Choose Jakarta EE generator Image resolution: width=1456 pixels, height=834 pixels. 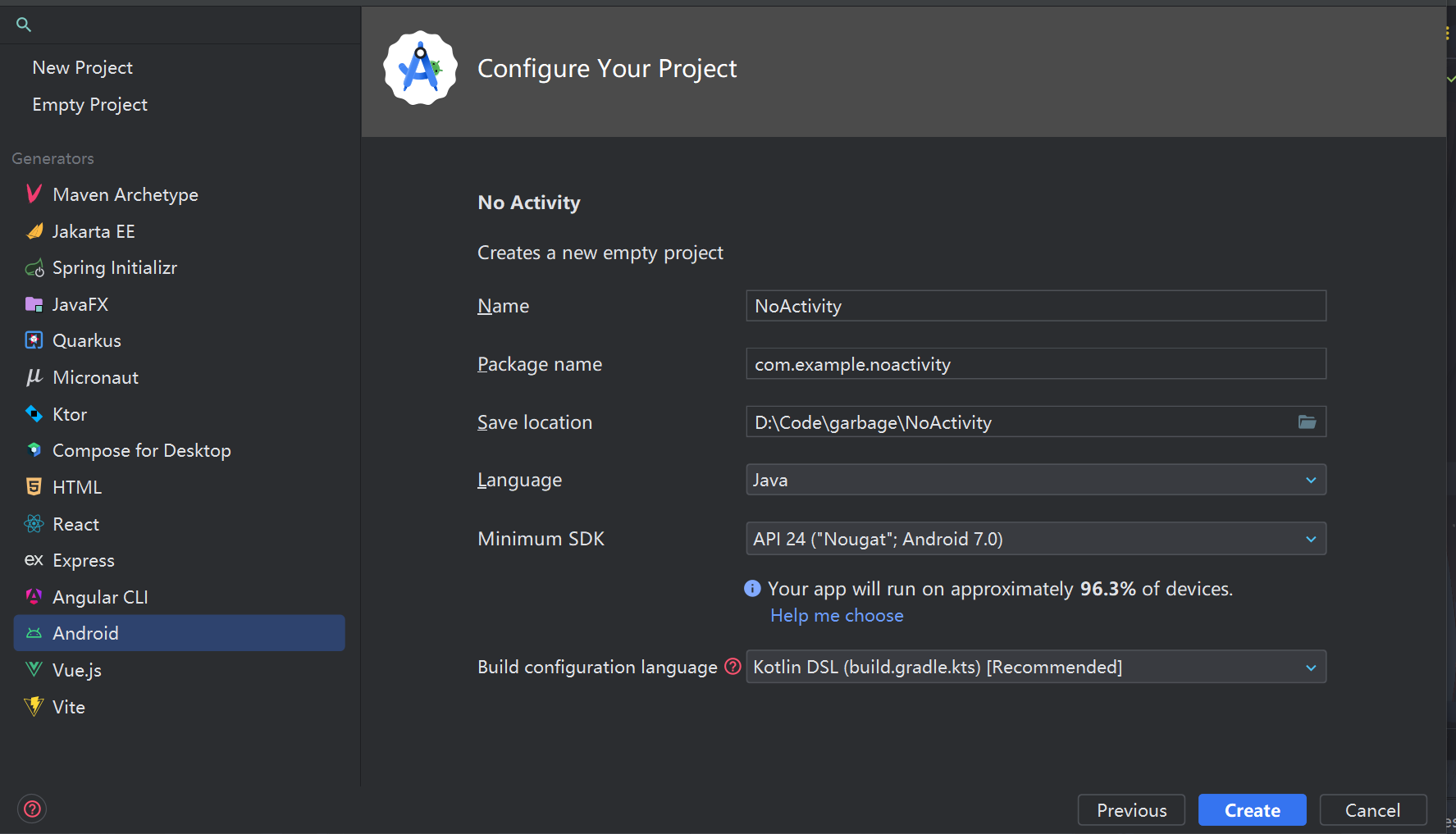pyautogui.click(x=94, y=231)
